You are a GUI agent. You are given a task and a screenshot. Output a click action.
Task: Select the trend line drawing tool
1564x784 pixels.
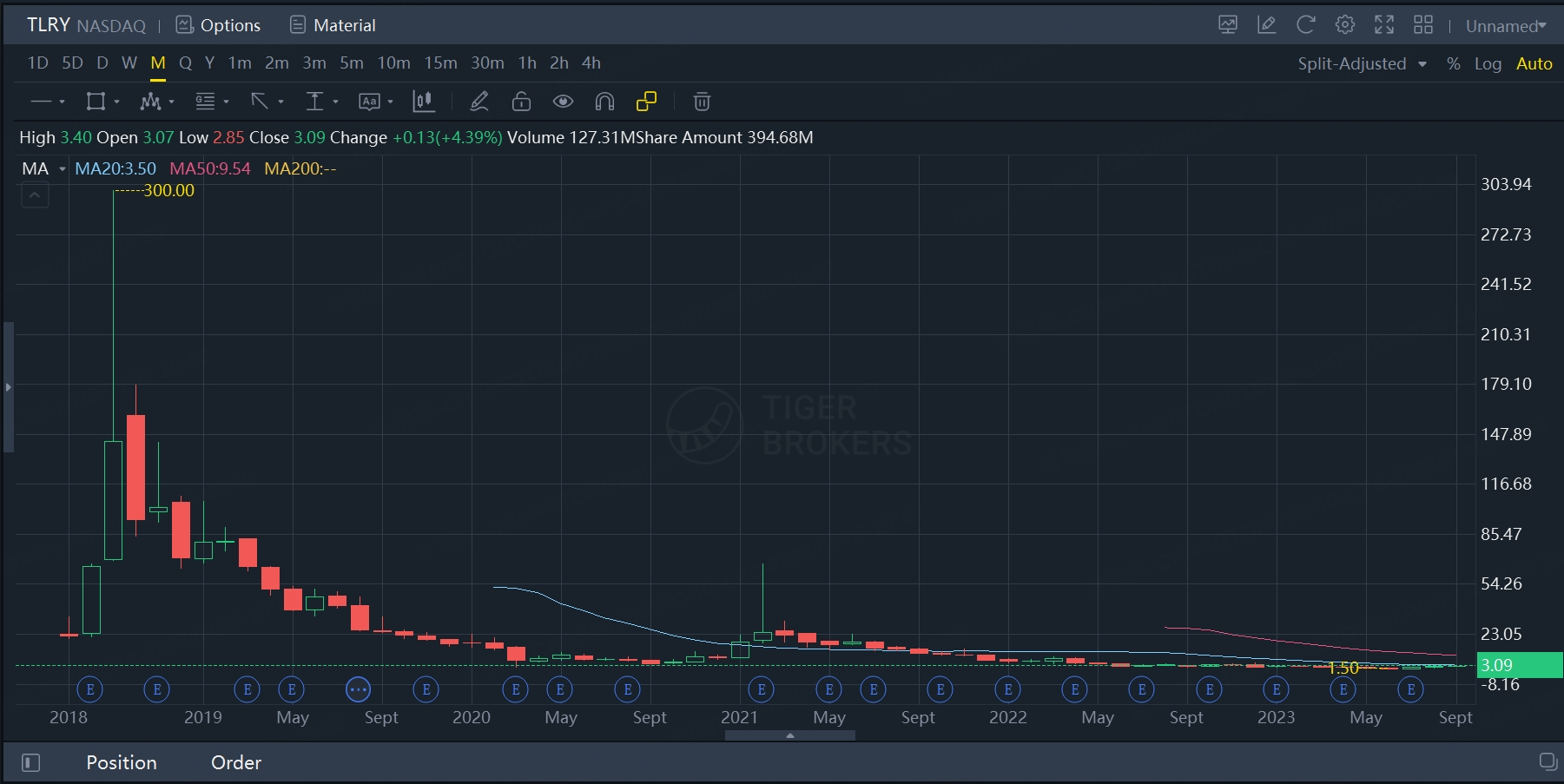[x=42, y=102]
